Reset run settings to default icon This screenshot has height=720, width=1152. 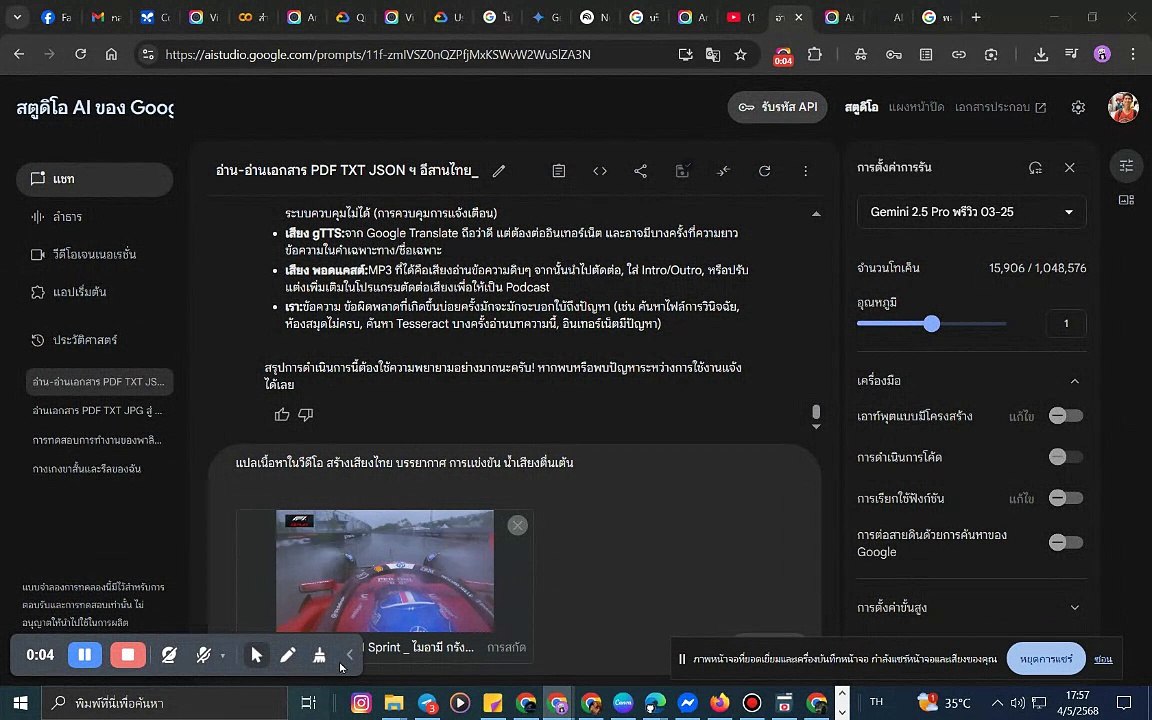tap(1035, 168)
